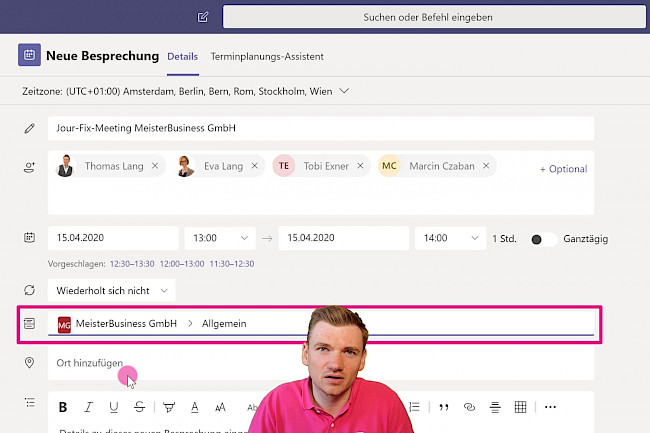Apply underline formatting in editor
This screenshot has height=433, width=650.
(113, 407)
